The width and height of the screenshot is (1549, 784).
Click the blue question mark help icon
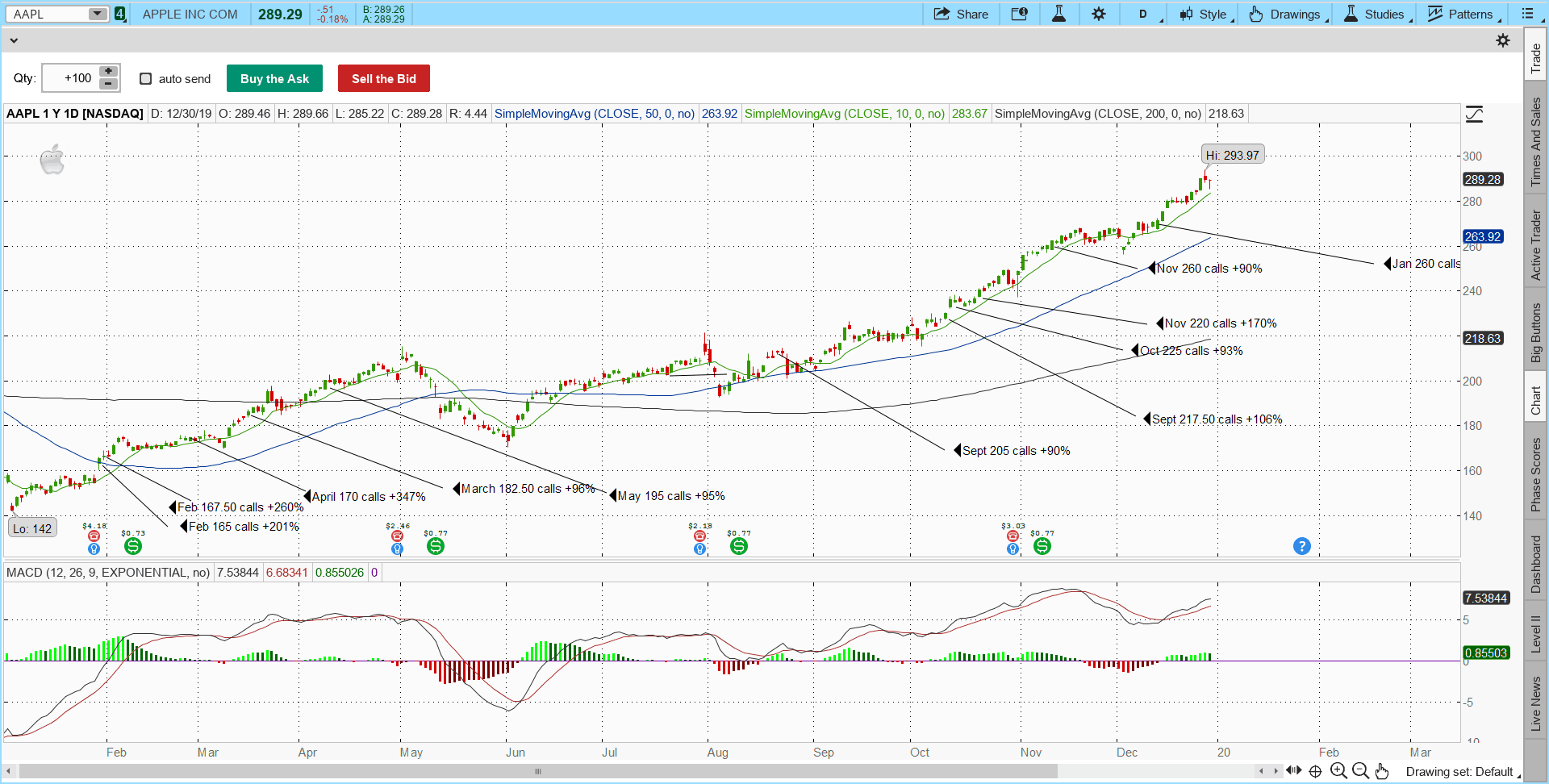point(1301,546)
